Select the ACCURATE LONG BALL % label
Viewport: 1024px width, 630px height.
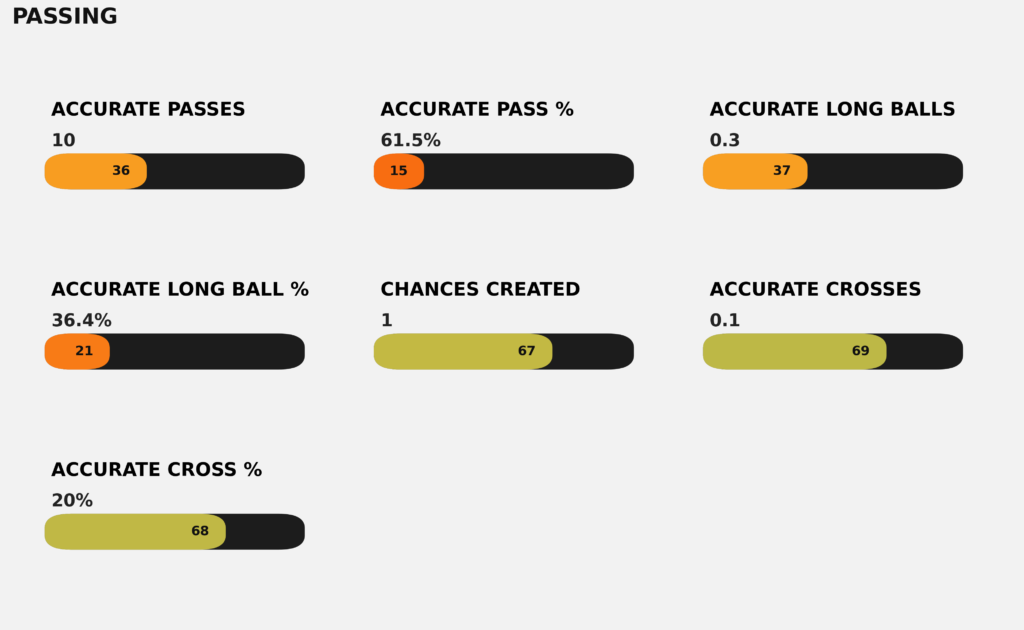[x=180, y=290]
